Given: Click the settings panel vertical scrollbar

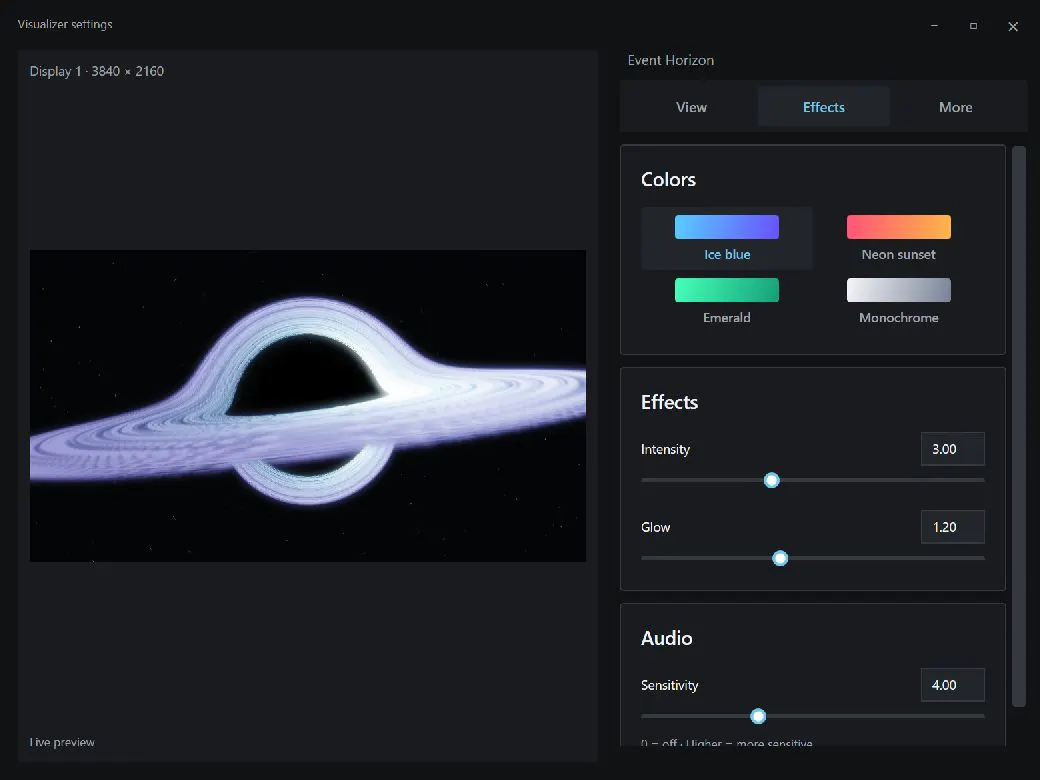Looking at the screenshot, I should (1019, 427).
